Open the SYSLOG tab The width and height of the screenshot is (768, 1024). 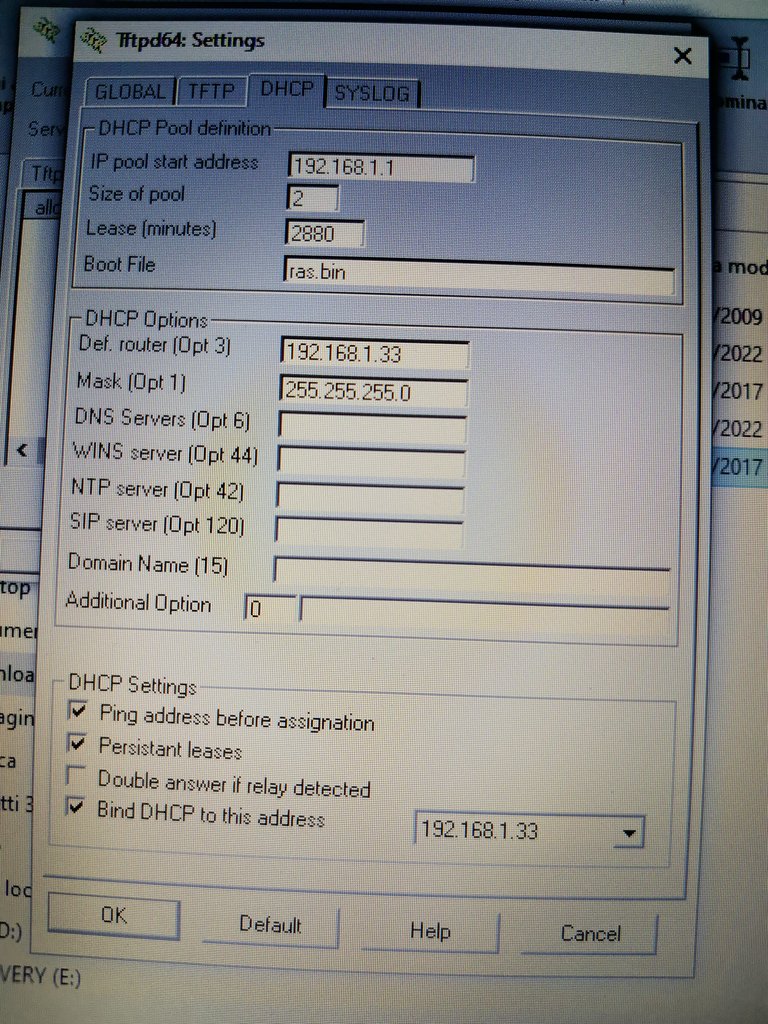point(372,93)
